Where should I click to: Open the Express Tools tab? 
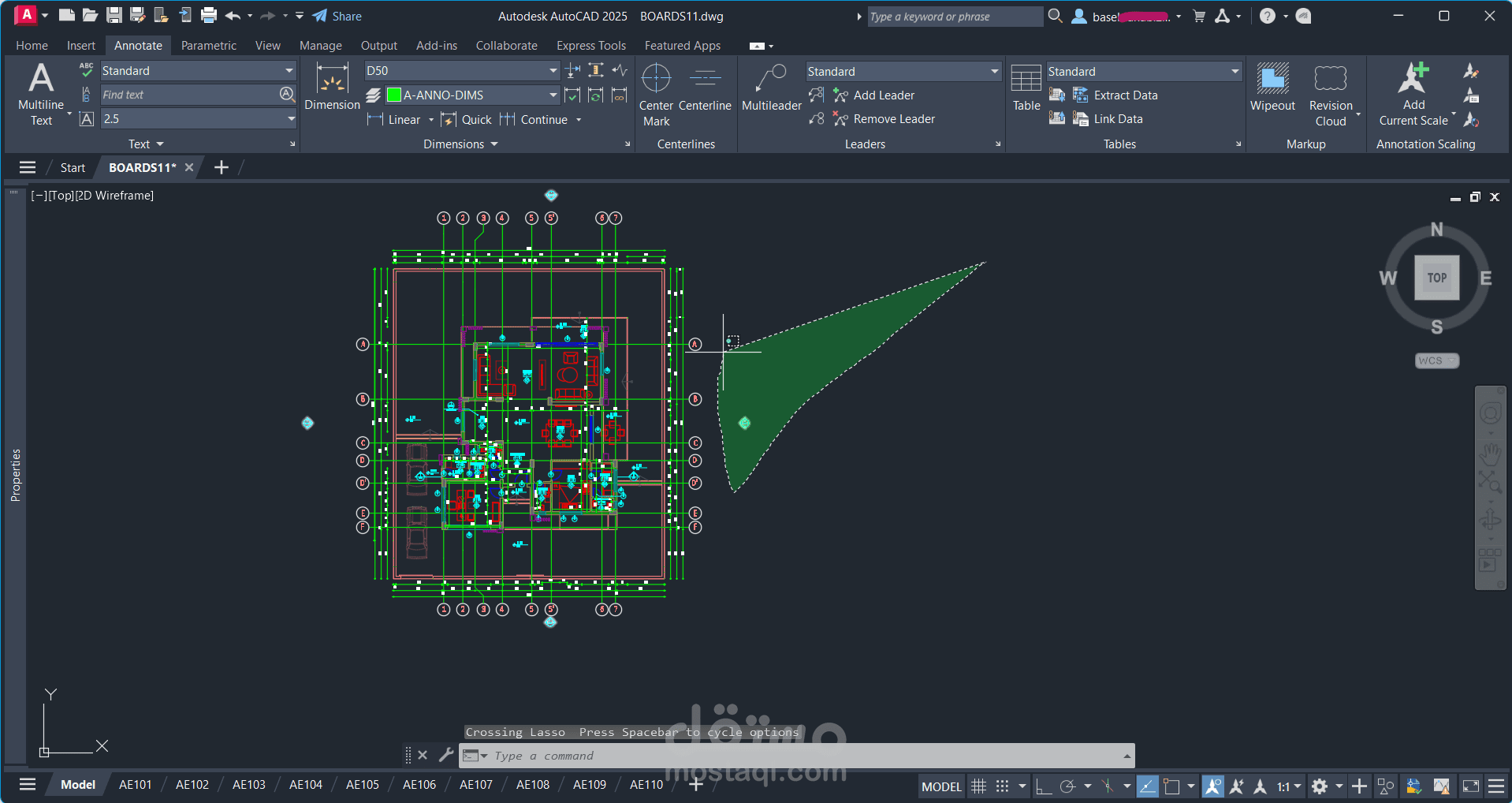coord(591,45)
